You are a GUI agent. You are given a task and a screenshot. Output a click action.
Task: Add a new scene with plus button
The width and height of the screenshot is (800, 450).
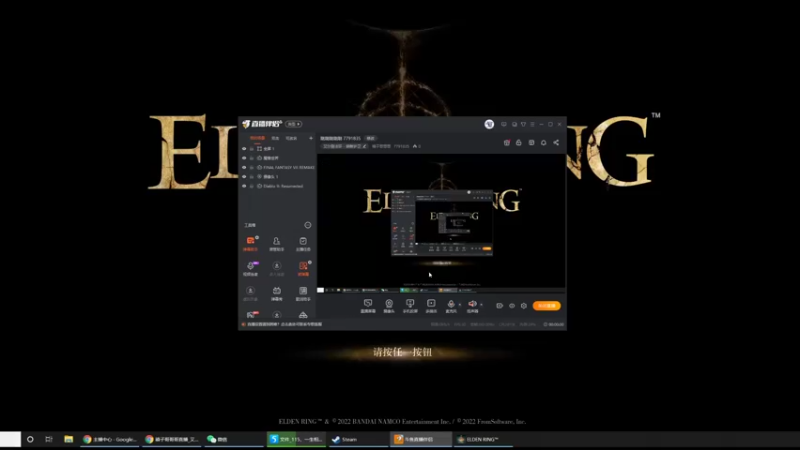pyautogui.click(x=311, y=138)
